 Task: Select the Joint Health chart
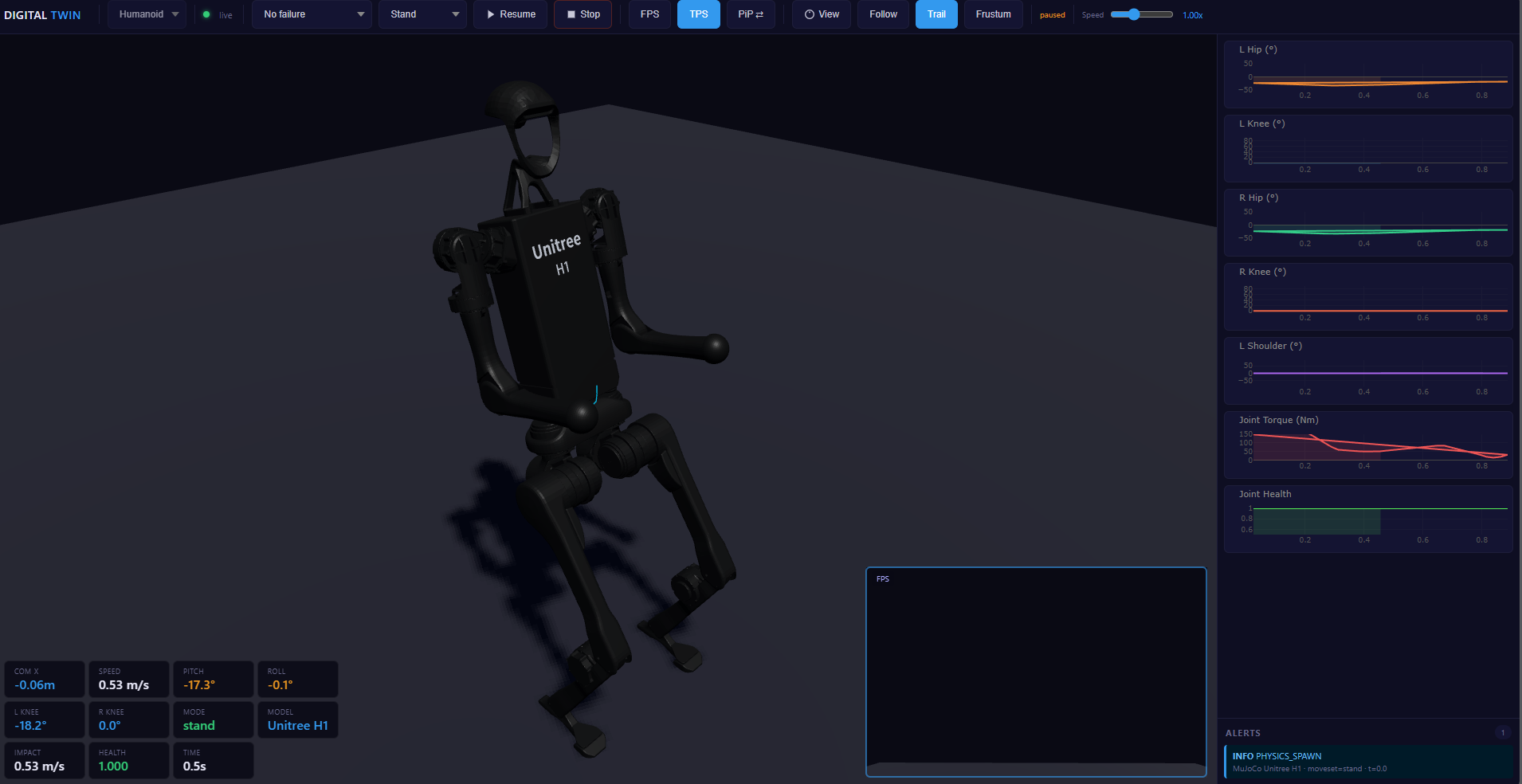[x=1368, y=519]
